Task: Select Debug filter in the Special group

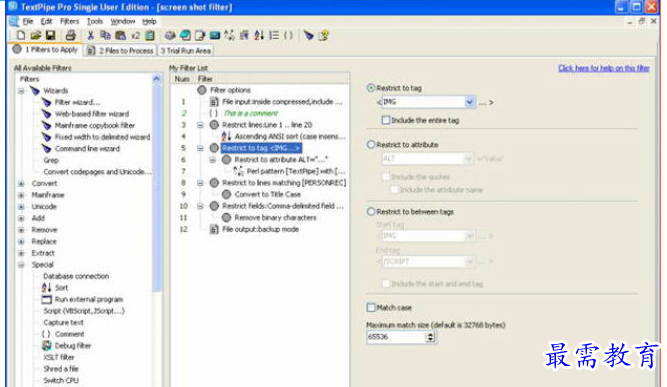Action: pyautogui.click(x=73, y=346)
